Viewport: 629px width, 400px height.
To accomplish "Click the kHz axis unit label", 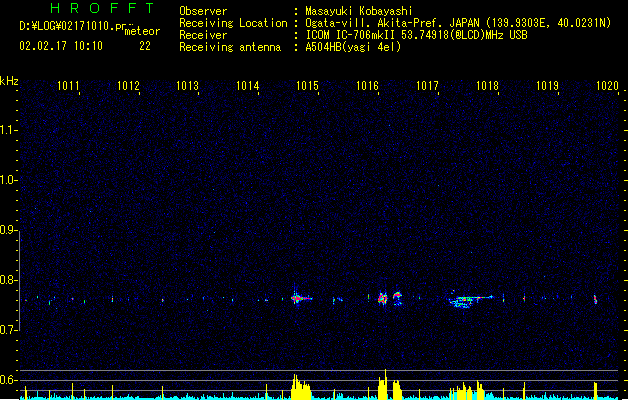I will click(9, 81).
